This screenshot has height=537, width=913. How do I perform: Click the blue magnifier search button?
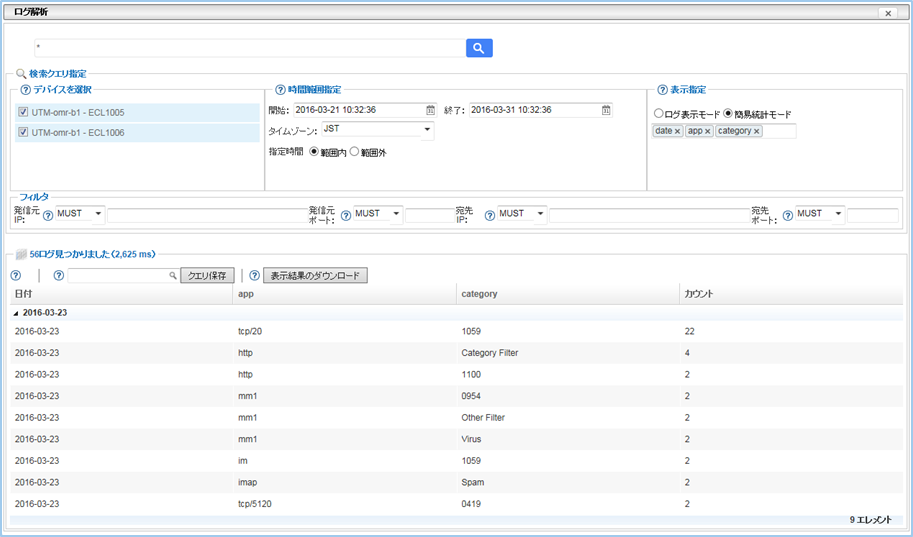[x=479, y=48]
